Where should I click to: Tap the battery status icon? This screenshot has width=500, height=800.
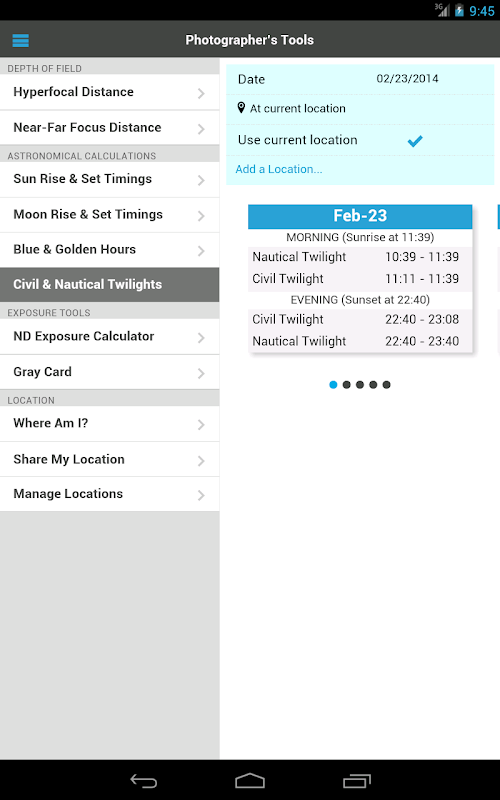[x=459, y=10]
